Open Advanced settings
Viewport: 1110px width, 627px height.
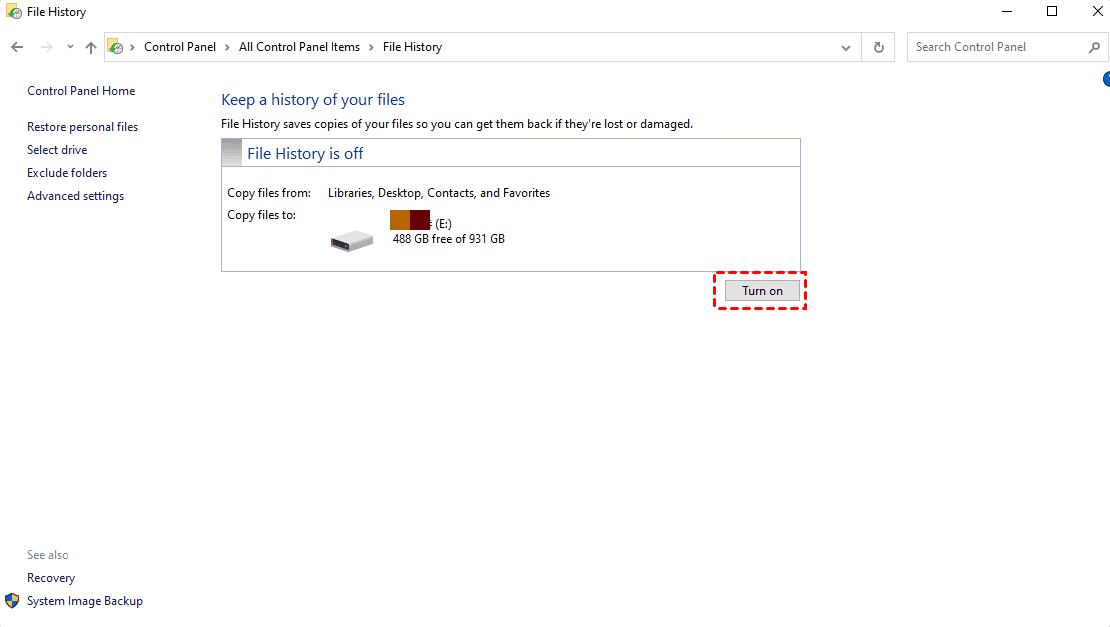pos(76,196)
